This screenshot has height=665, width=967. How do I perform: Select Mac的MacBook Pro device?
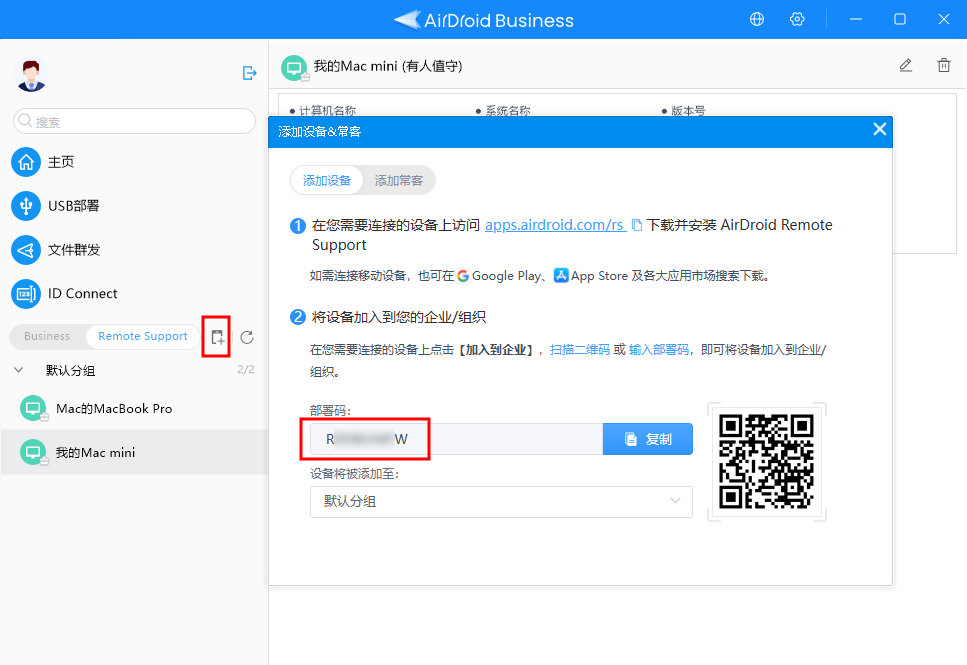click(x=134, y=408)
